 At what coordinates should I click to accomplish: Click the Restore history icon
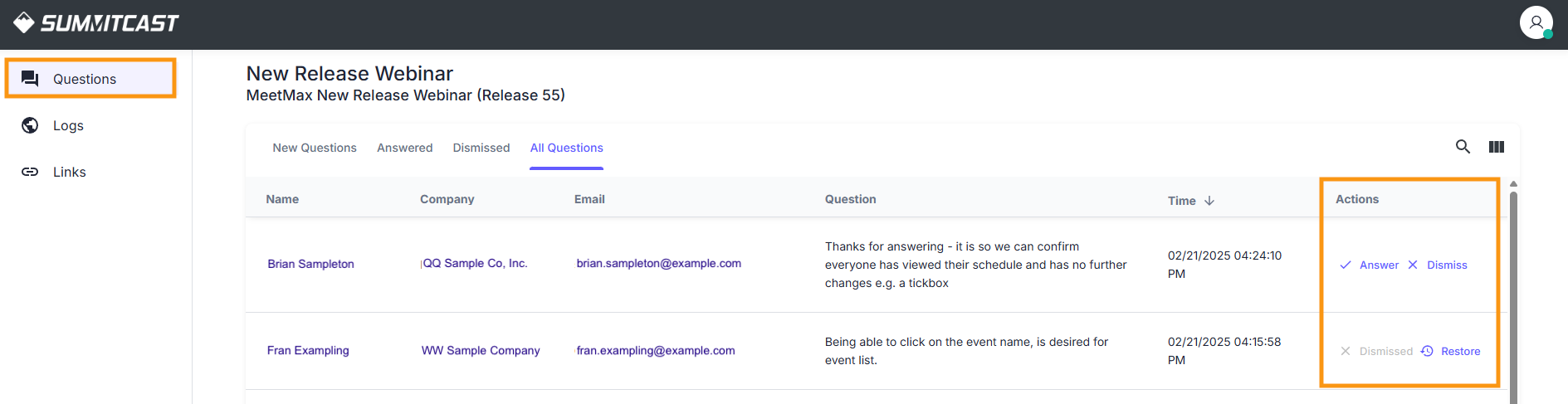pyautogui.click(x=1427, y=351)
